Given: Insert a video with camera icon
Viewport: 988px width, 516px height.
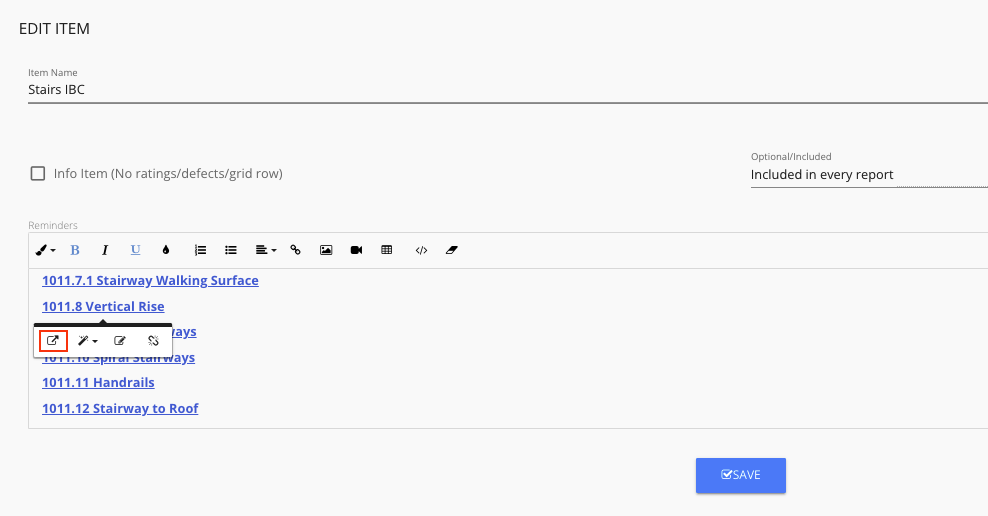Looking at the screenshot, I should tap(356, 250).
